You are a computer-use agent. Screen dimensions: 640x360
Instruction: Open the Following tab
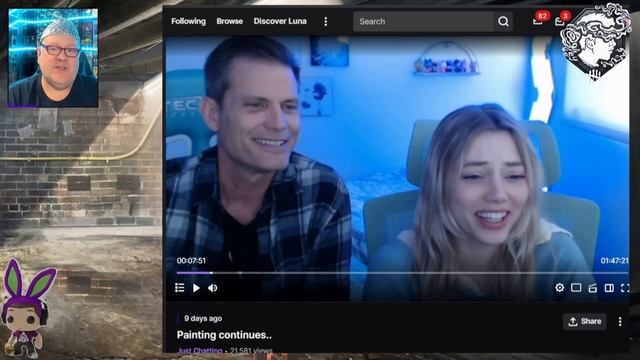point(188,21)
